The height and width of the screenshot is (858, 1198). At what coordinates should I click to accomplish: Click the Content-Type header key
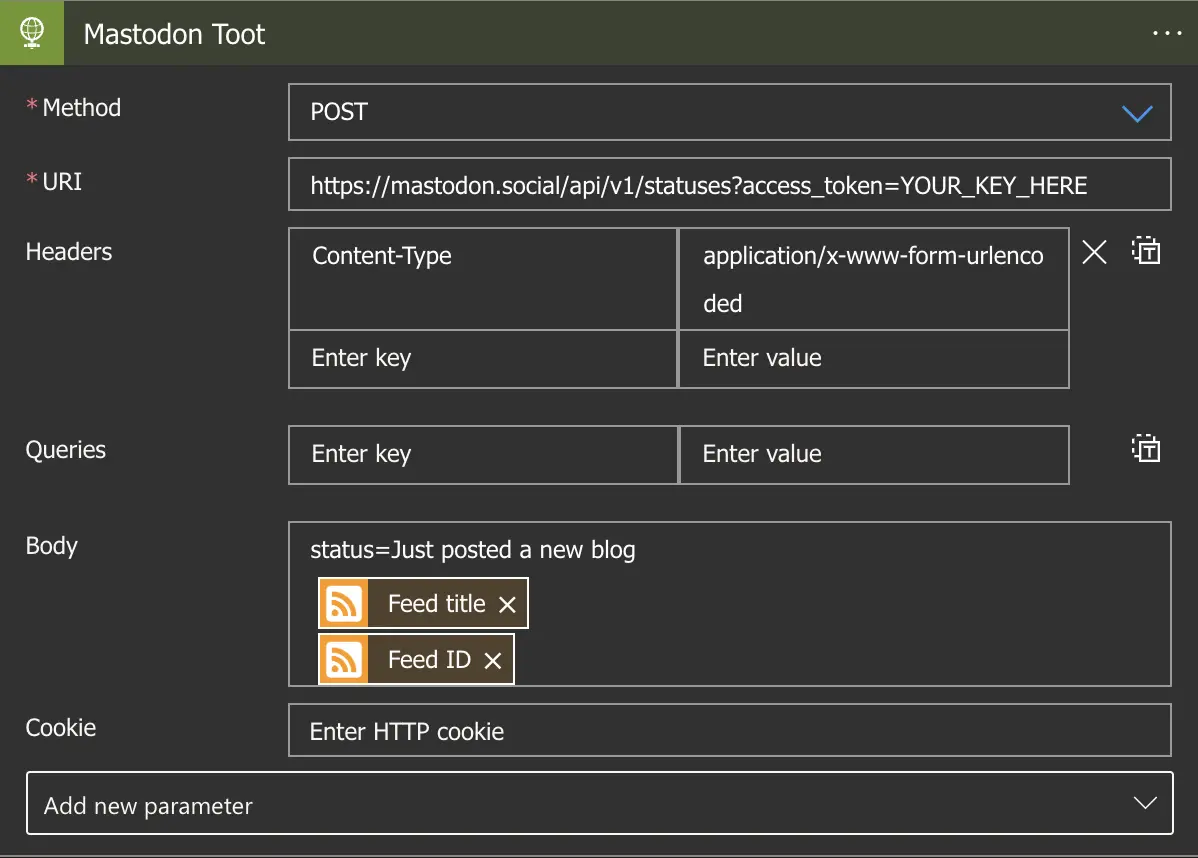483,279
